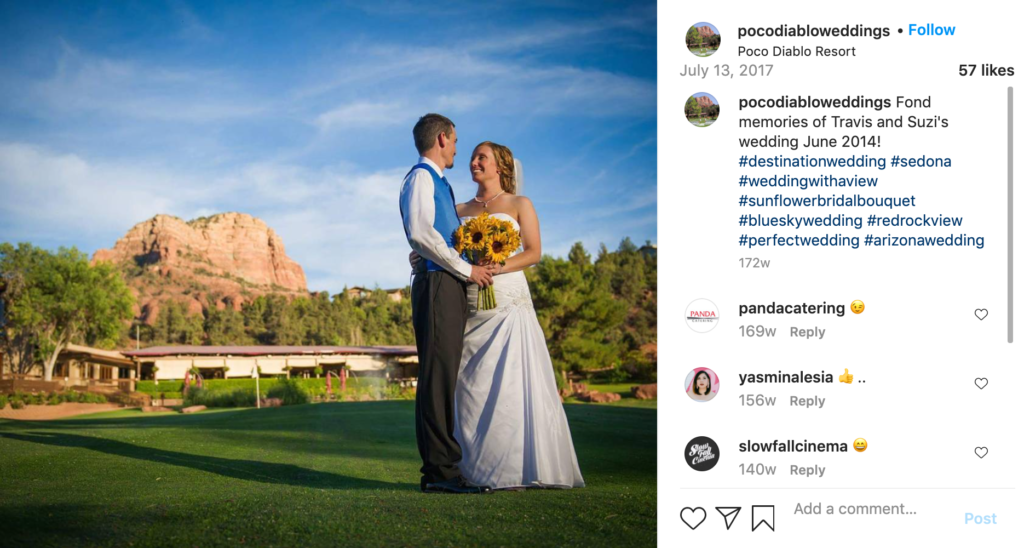Reply to the slowfallcinema comment

(807, 470)
